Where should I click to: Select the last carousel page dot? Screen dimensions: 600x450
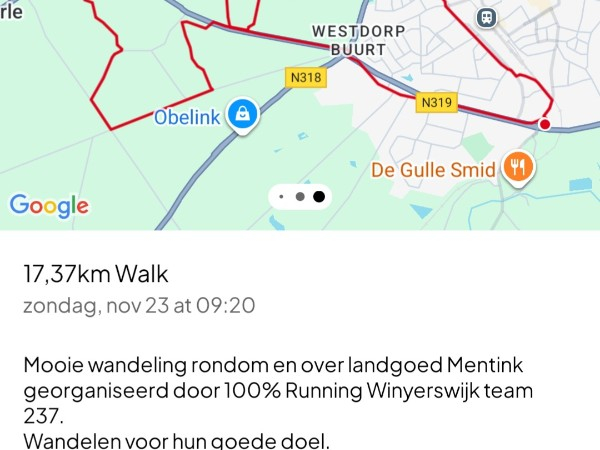coord(319,197)
